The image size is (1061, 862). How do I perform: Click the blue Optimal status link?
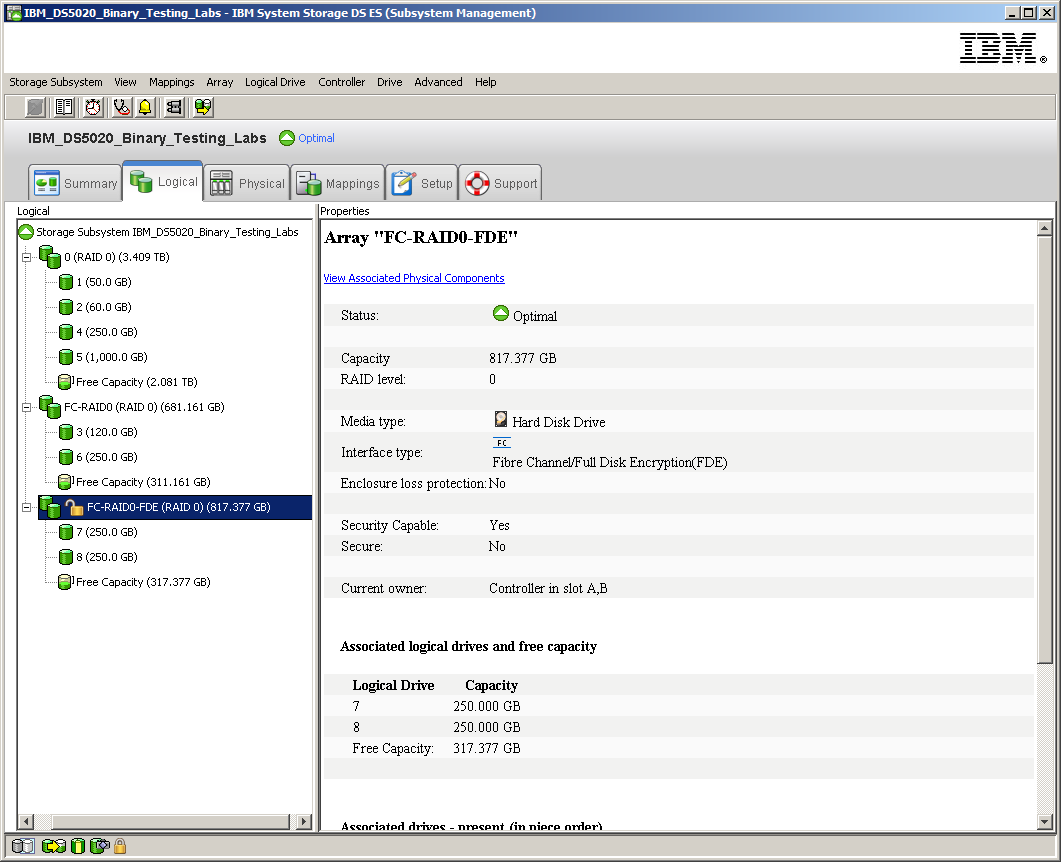pyautogui.click(x=316, y=138)
